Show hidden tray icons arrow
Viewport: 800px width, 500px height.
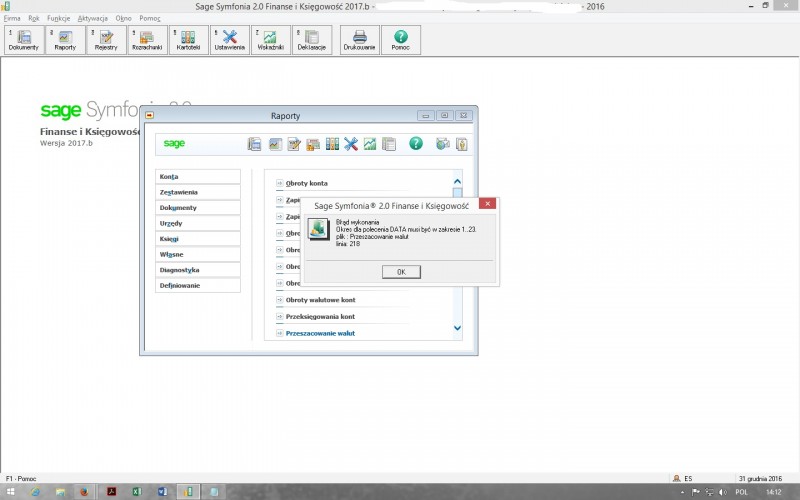683,492
